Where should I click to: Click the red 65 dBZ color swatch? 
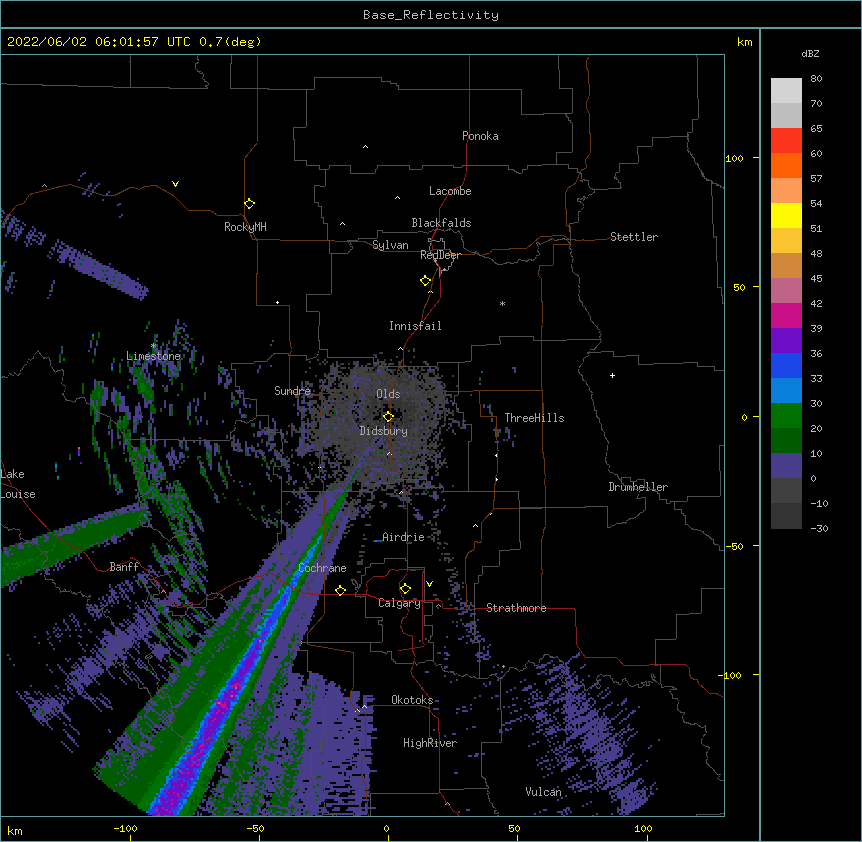click(786, 140)
